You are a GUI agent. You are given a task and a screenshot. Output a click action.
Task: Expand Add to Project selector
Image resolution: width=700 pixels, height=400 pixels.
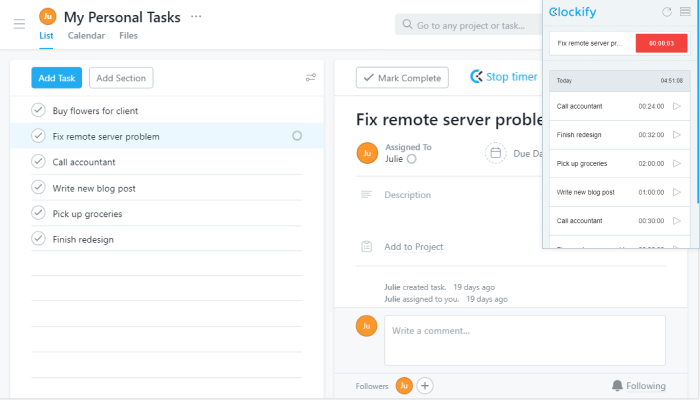414,247
